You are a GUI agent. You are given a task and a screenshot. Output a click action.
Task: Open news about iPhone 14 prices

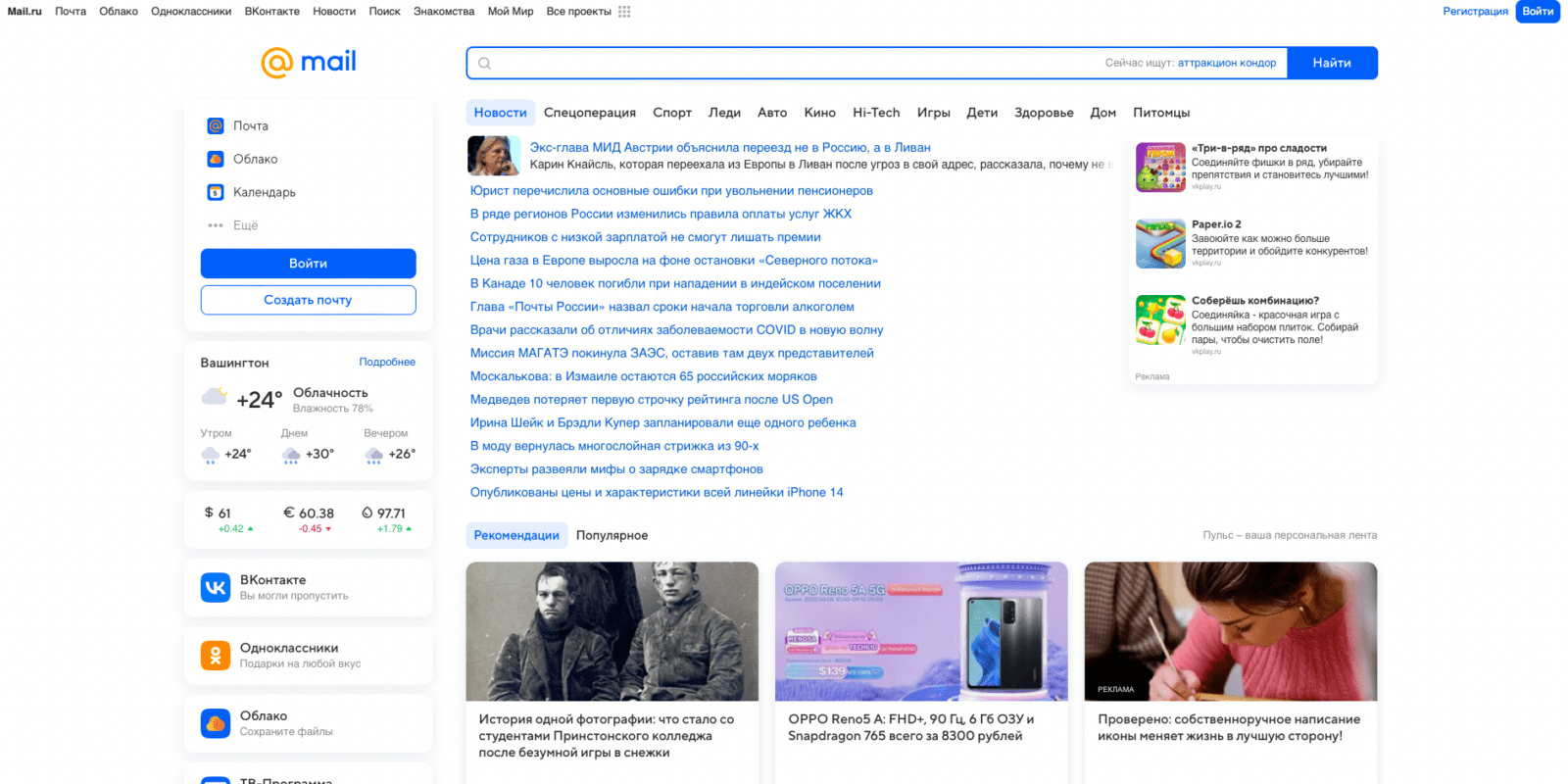click(657, 492)
